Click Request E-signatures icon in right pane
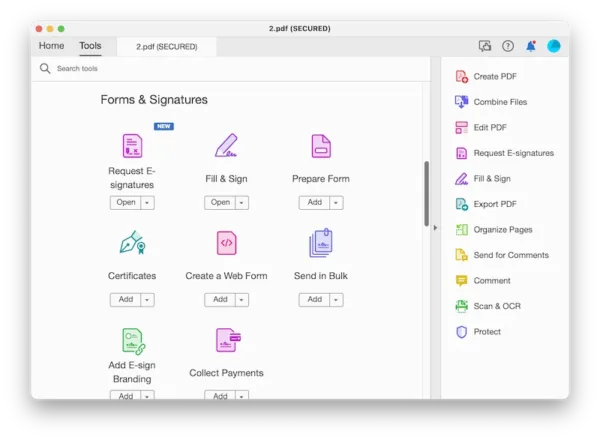 461,153
